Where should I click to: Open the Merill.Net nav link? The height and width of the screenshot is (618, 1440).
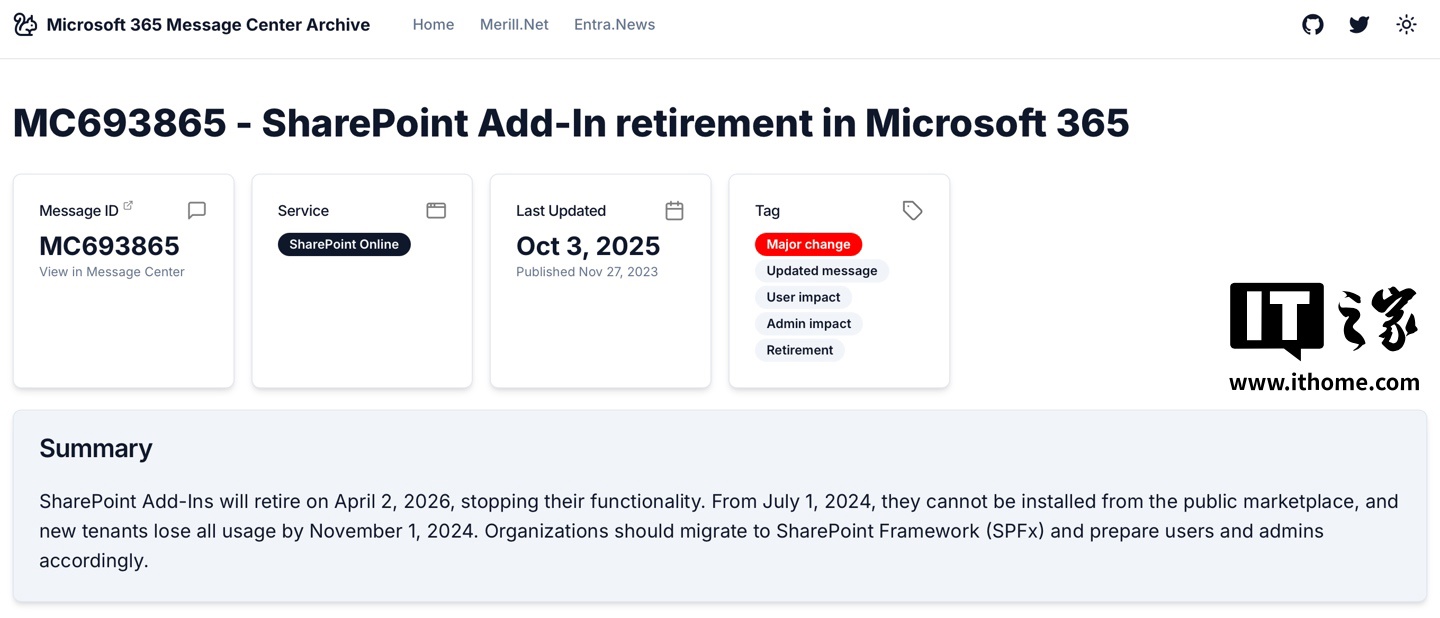coord(514,25)
